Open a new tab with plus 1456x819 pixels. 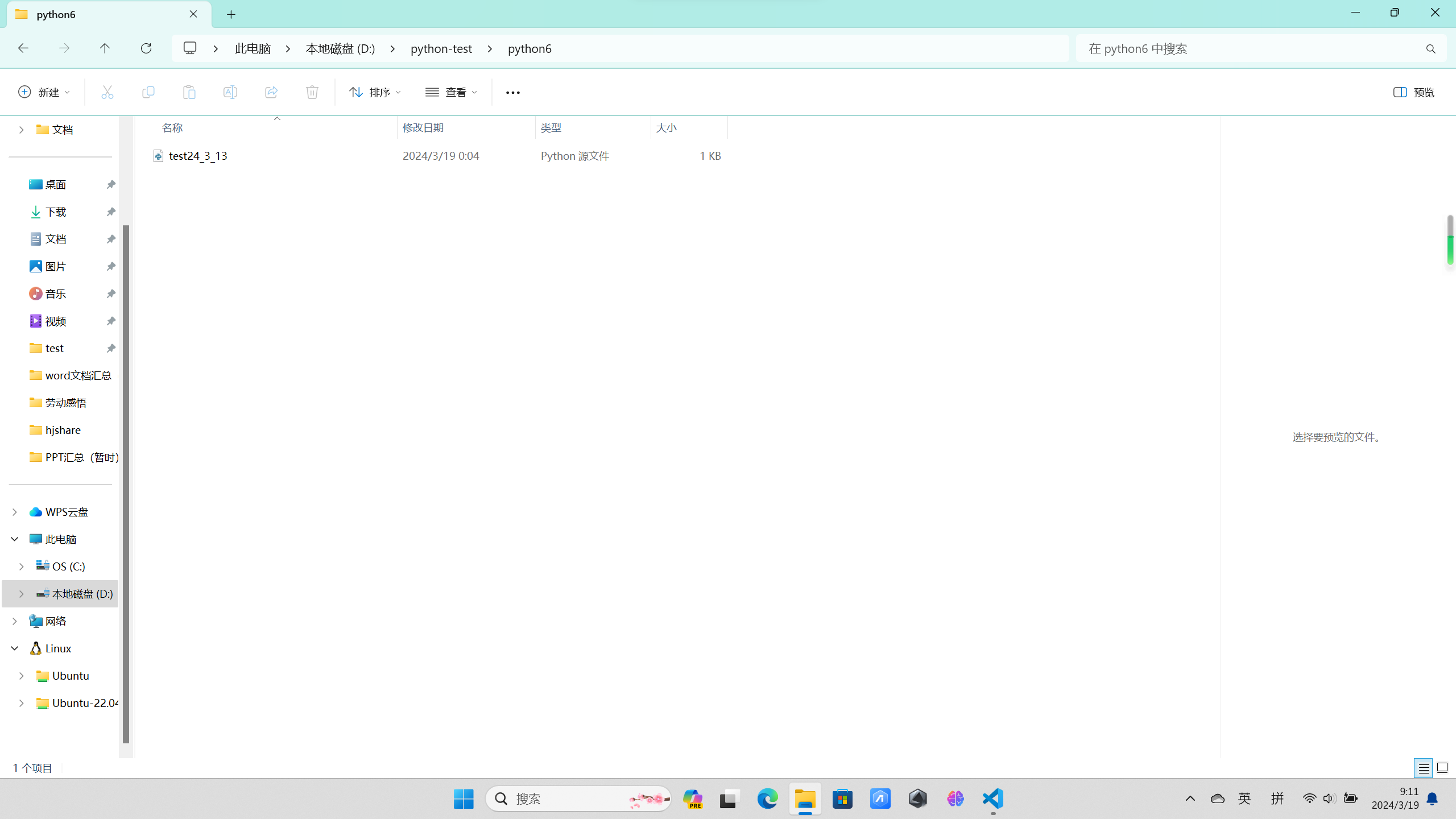[x=231, y=14]
